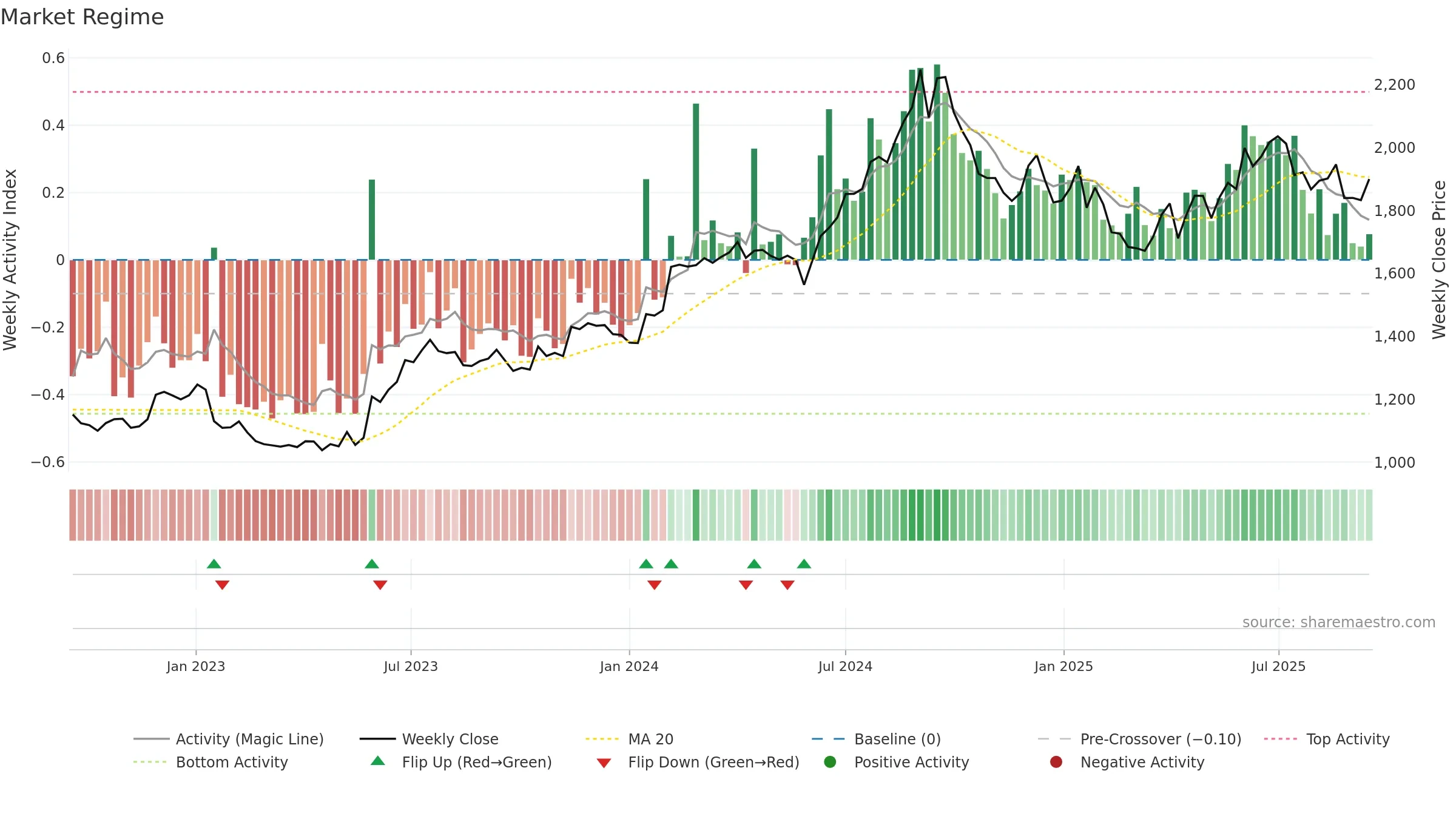The image size is (1456, 819).
Task: Select the flip-down marker in early June 2023
Action: point(380,585)
